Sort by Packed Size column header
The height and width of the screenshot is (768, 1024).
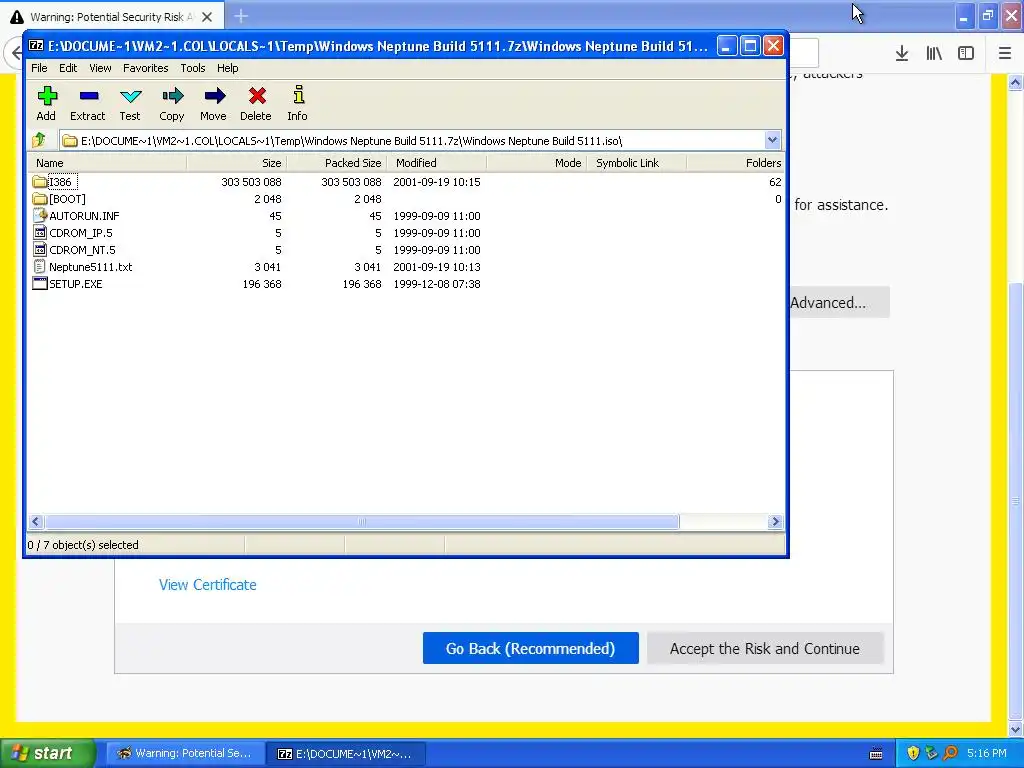click(336, 163)
